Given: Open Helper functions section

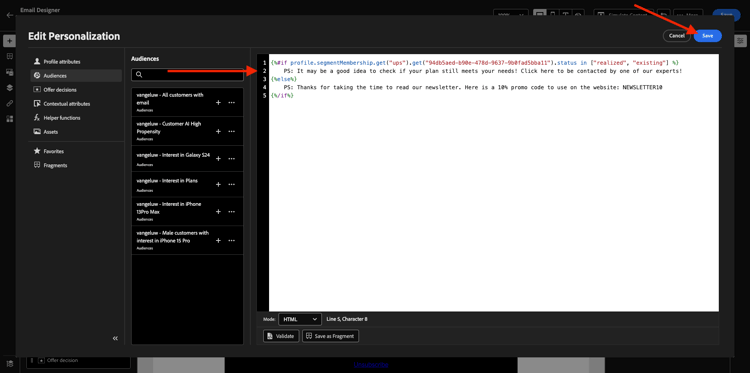Looking at the screenshot, I should click(76, 118).
